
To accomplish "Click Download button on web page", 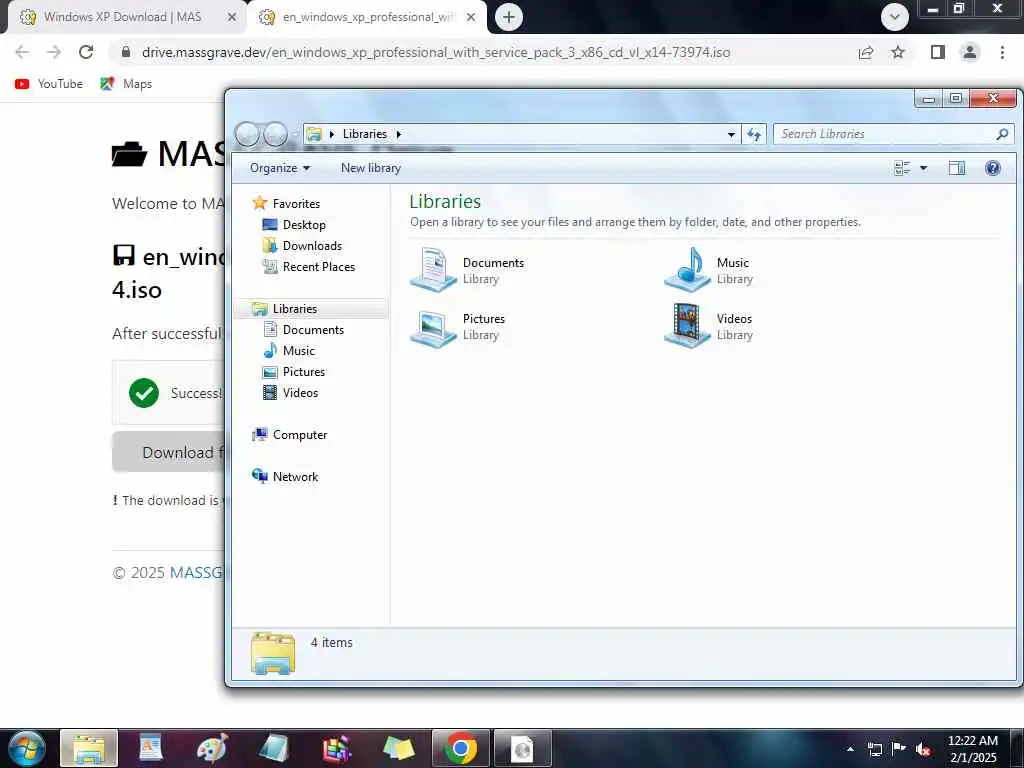I will 168,452.
